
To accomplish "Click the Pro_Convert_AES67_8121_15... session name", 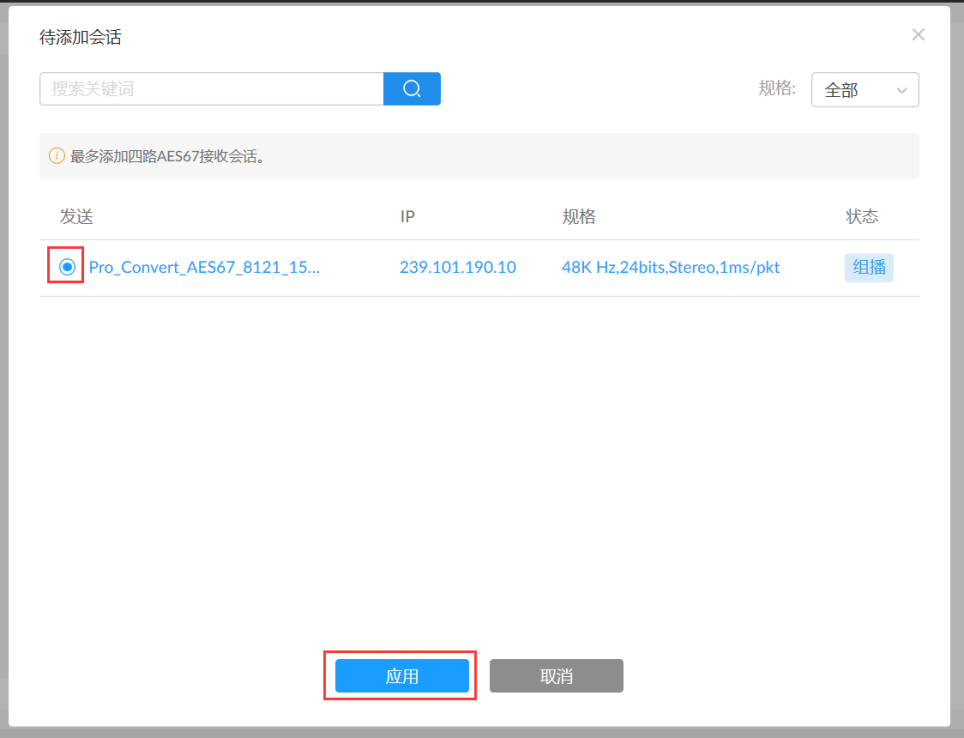I will click(204, 267).
